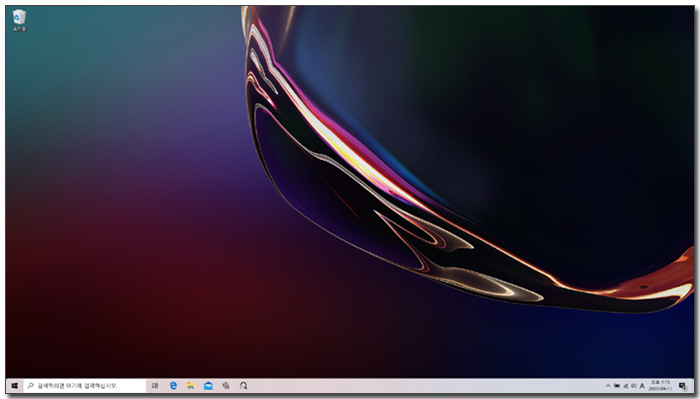Click the magnifier icon in search box

click(x=30, y=386)
